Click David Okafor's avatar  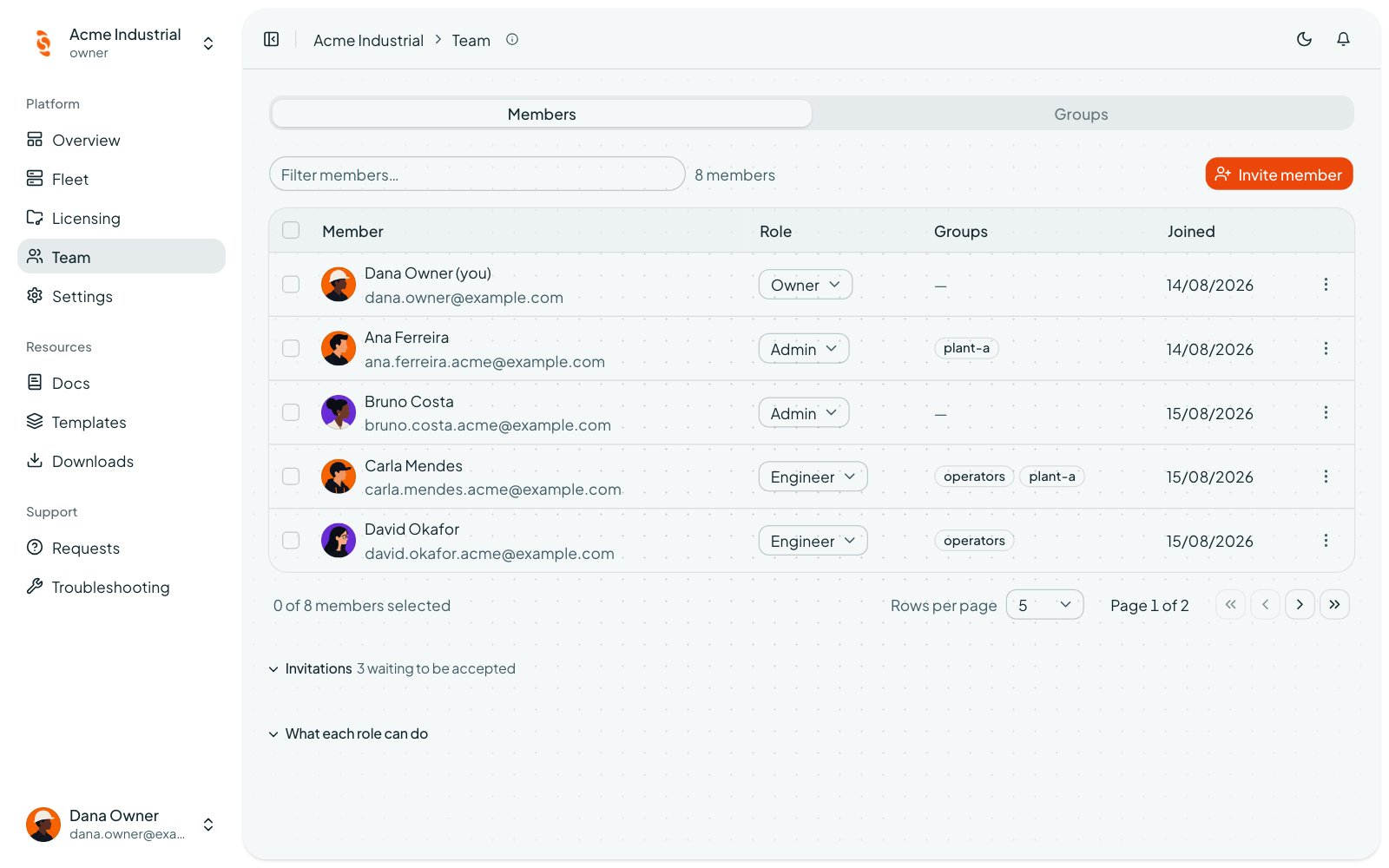pos(339,541)
